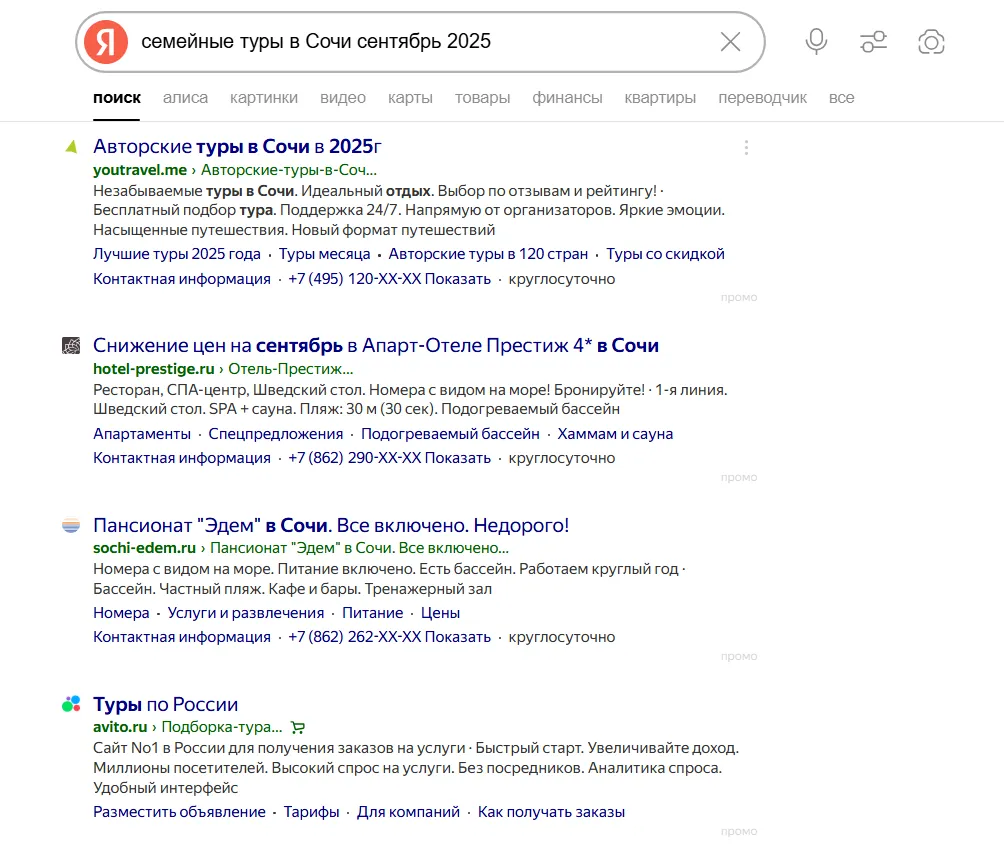Go to the 'карты' tab
The width and height of the screenshot is (1004, 856).
coord(410,98)
